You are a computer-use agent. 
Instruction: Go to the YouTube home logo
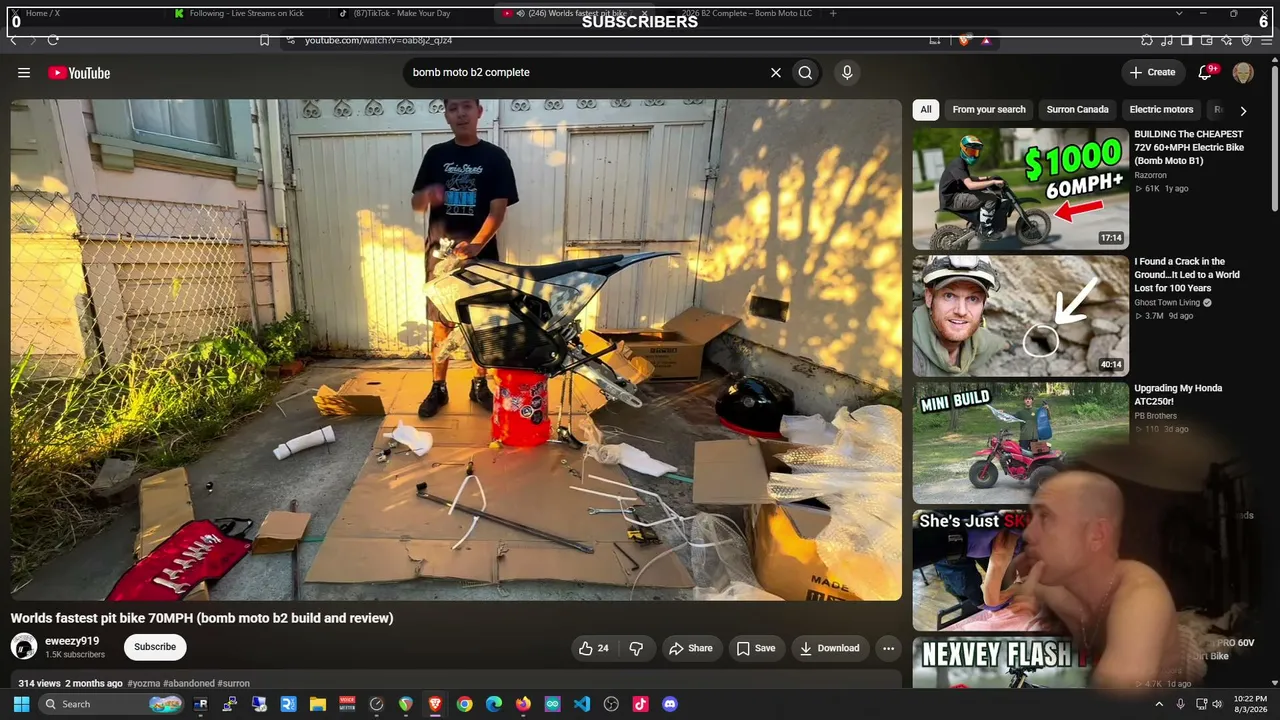tap(79, 73)
